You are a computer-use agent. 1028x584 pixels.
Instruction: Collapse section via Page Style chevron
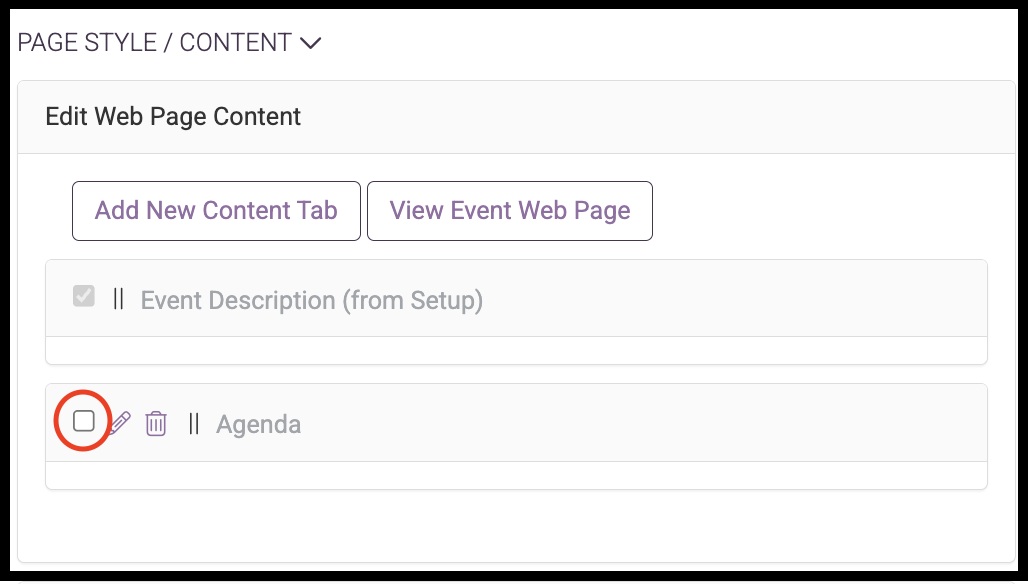coord(310,43)
